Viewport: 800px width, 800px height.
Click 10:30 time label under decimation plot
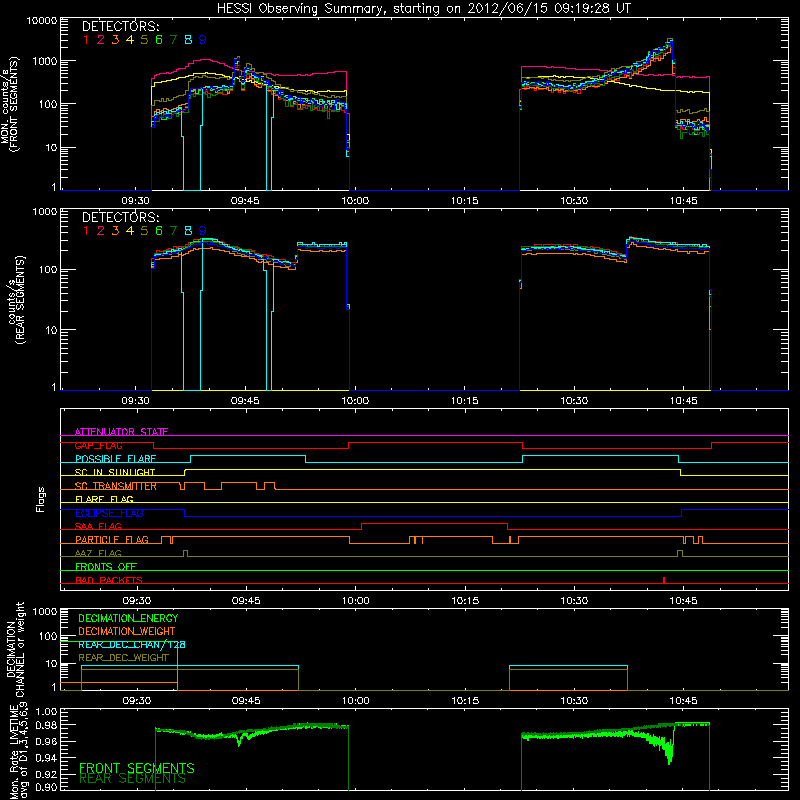coord(574,701)
